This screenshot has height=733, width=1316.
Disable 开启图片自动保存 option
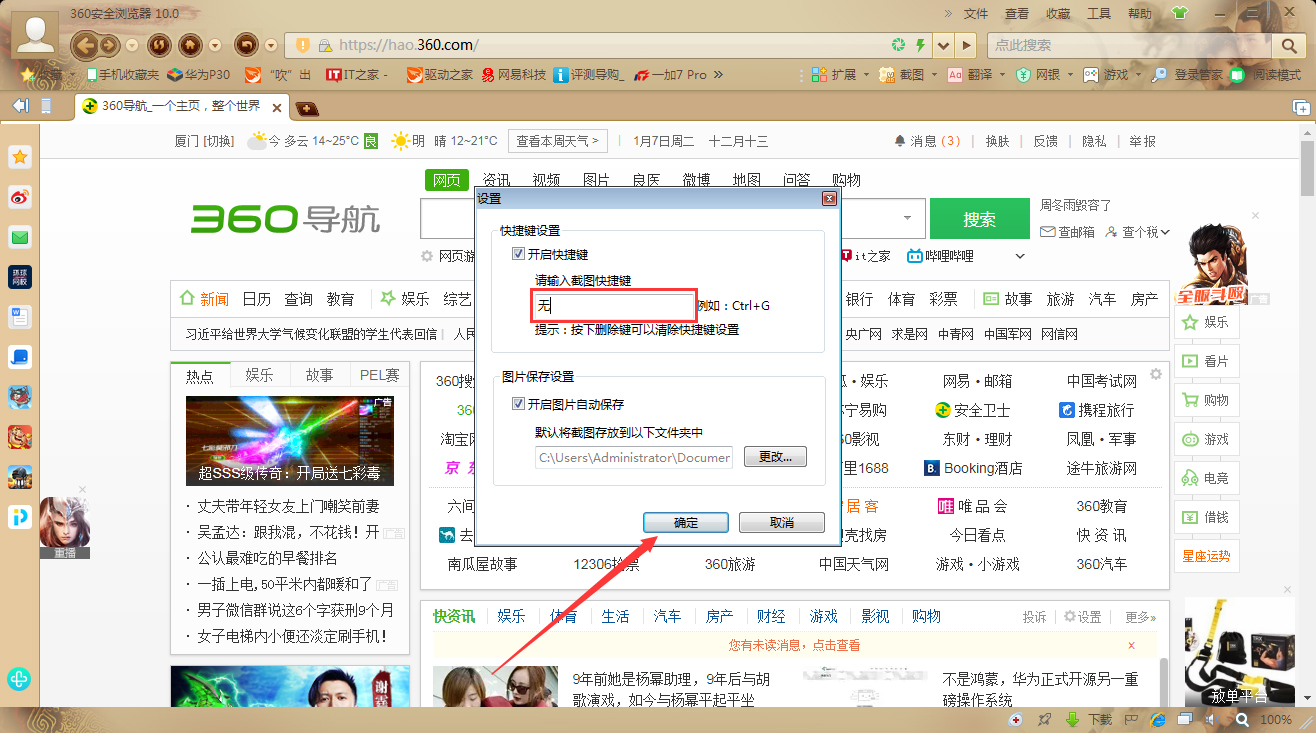[x=518, y=403]
